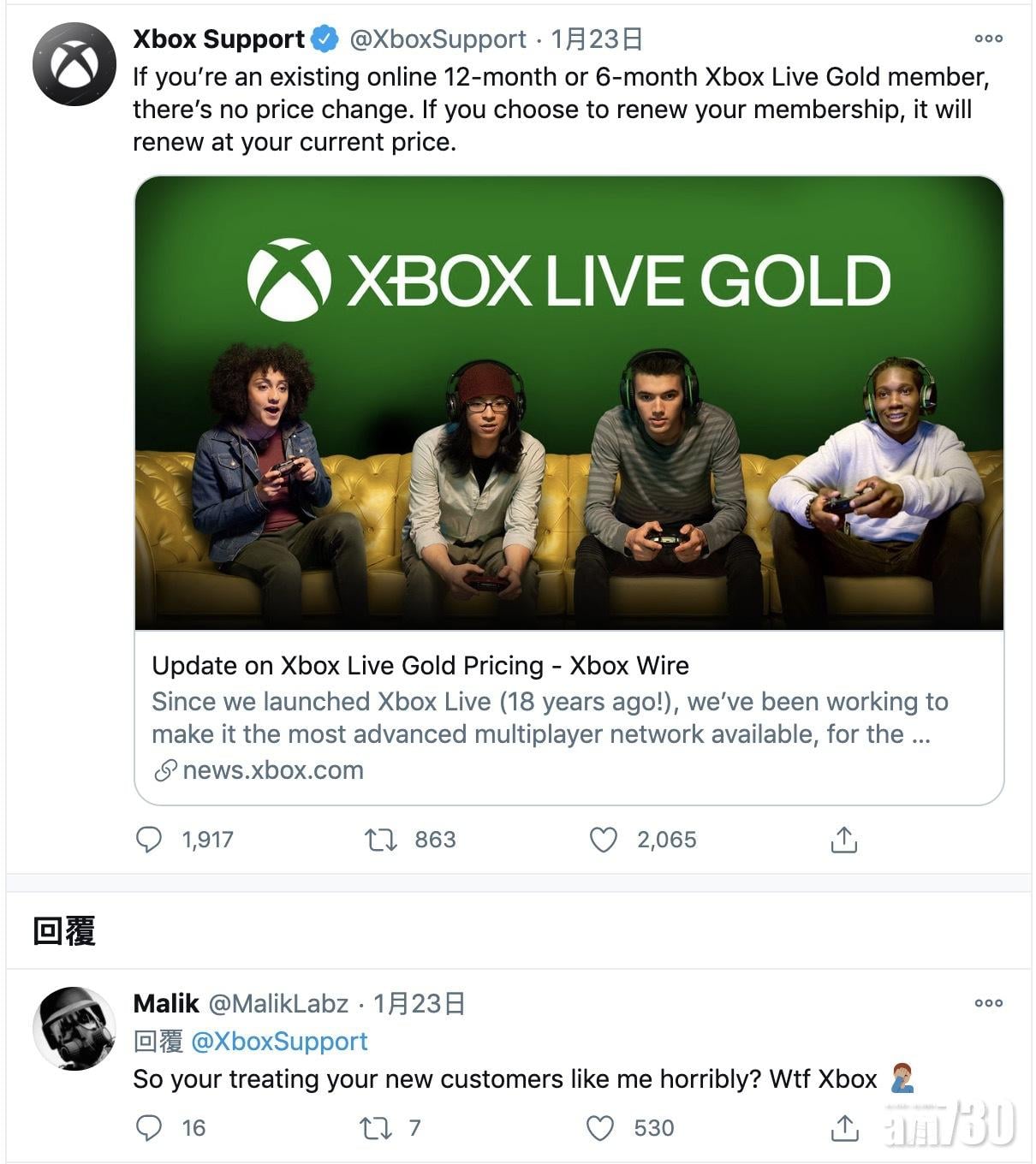Reply to the Xbox Support tweet
Viewport: 1036px width, 1164px height.
(x=149, y=840)
